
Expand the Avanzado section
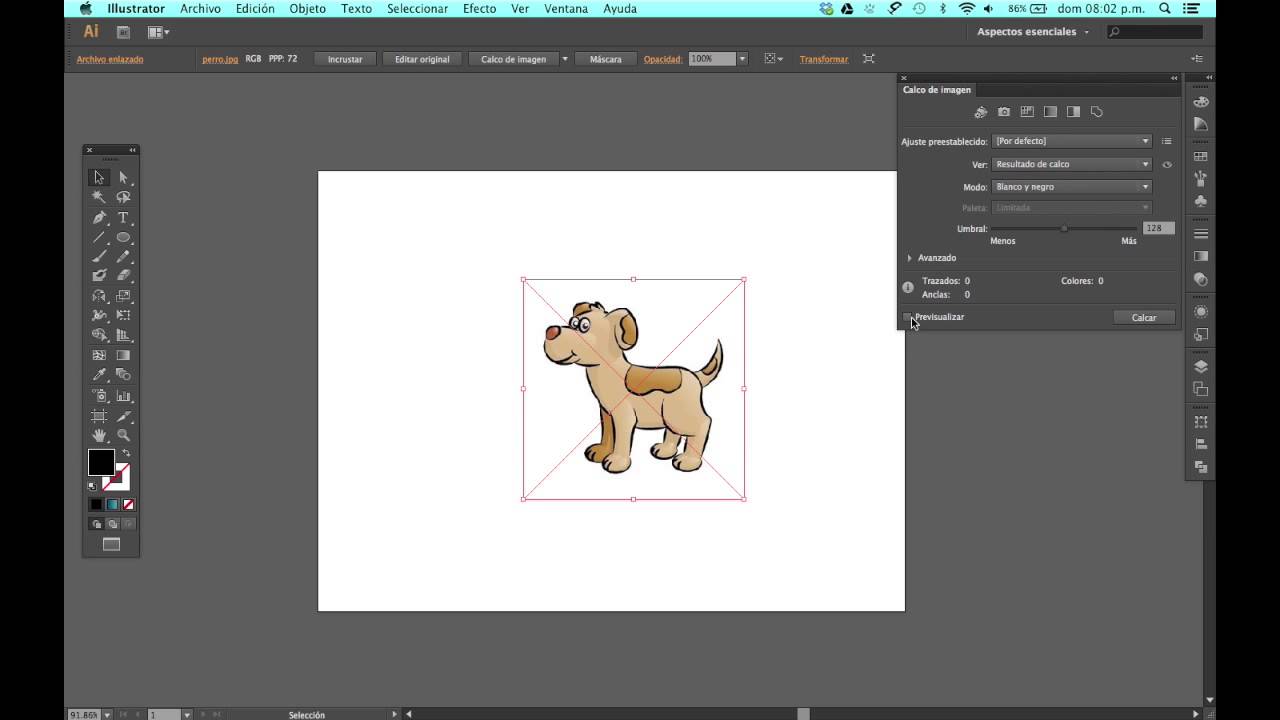pyautogui.click(x=910, y=258)
